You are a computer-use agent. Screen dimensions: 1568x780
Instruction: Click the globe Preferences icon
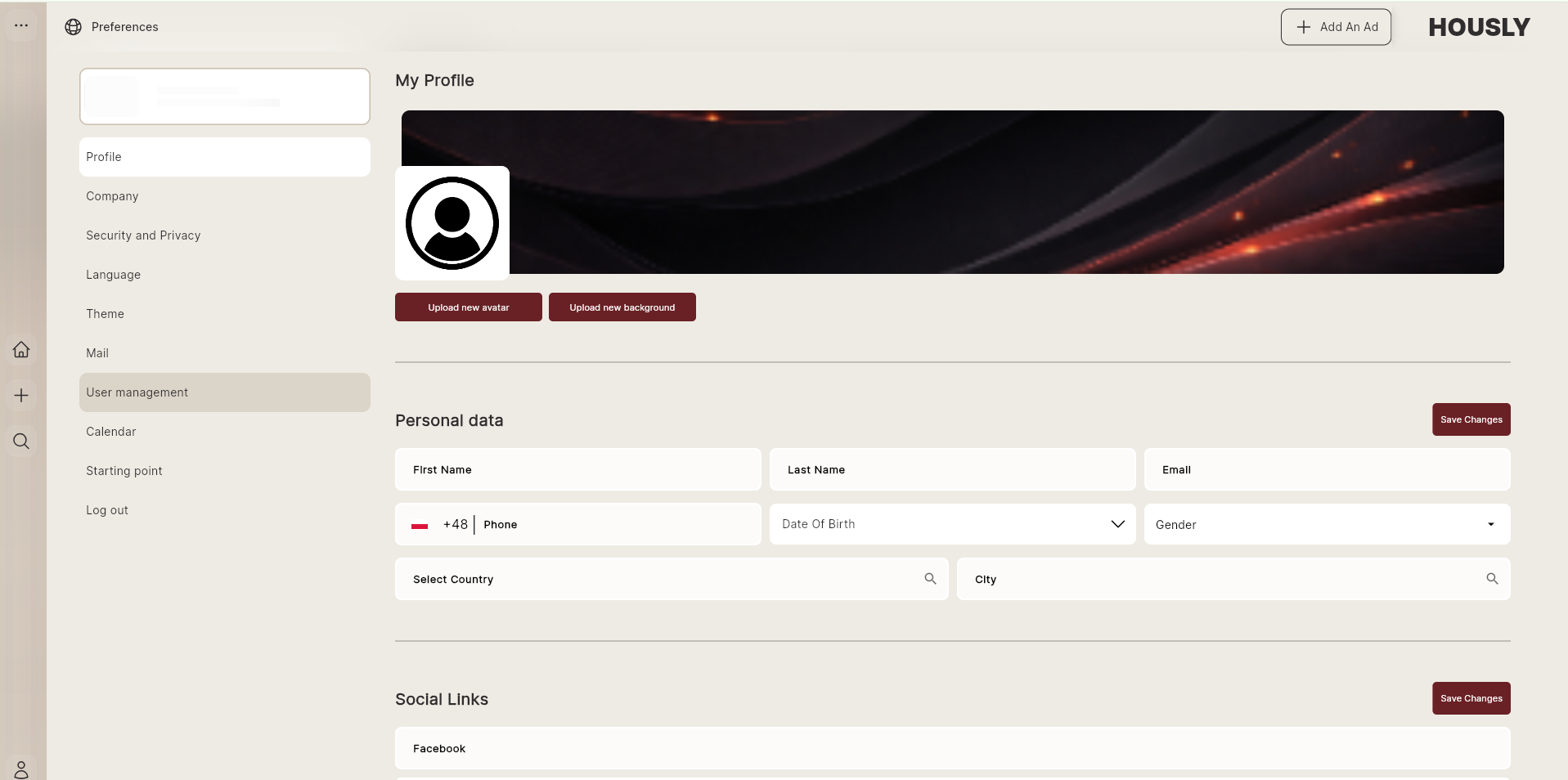pos(74,27)
